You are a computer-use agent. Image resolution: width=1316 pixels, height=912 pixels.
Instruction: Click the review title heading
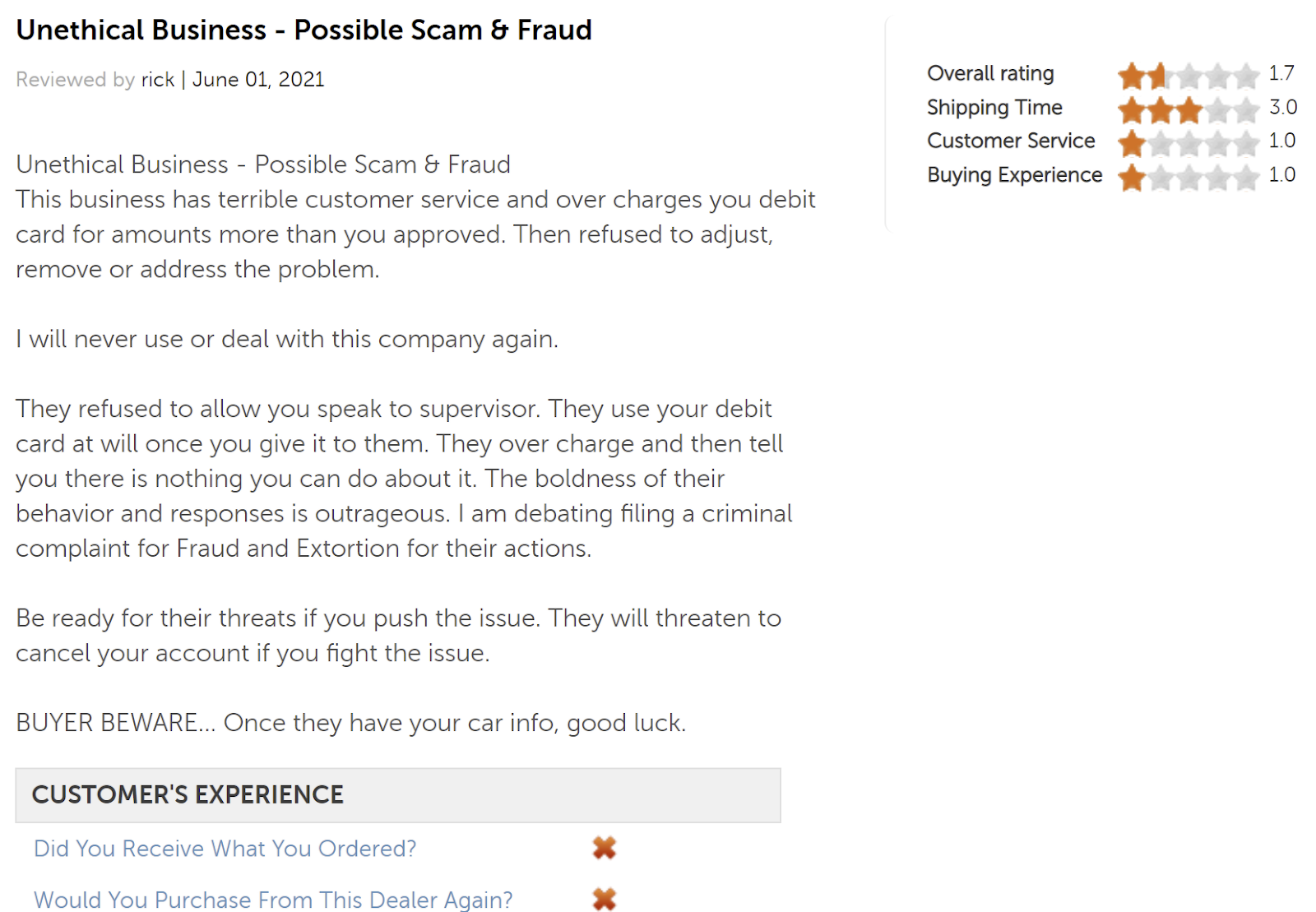pyautogui.click(x=304, y=30)
